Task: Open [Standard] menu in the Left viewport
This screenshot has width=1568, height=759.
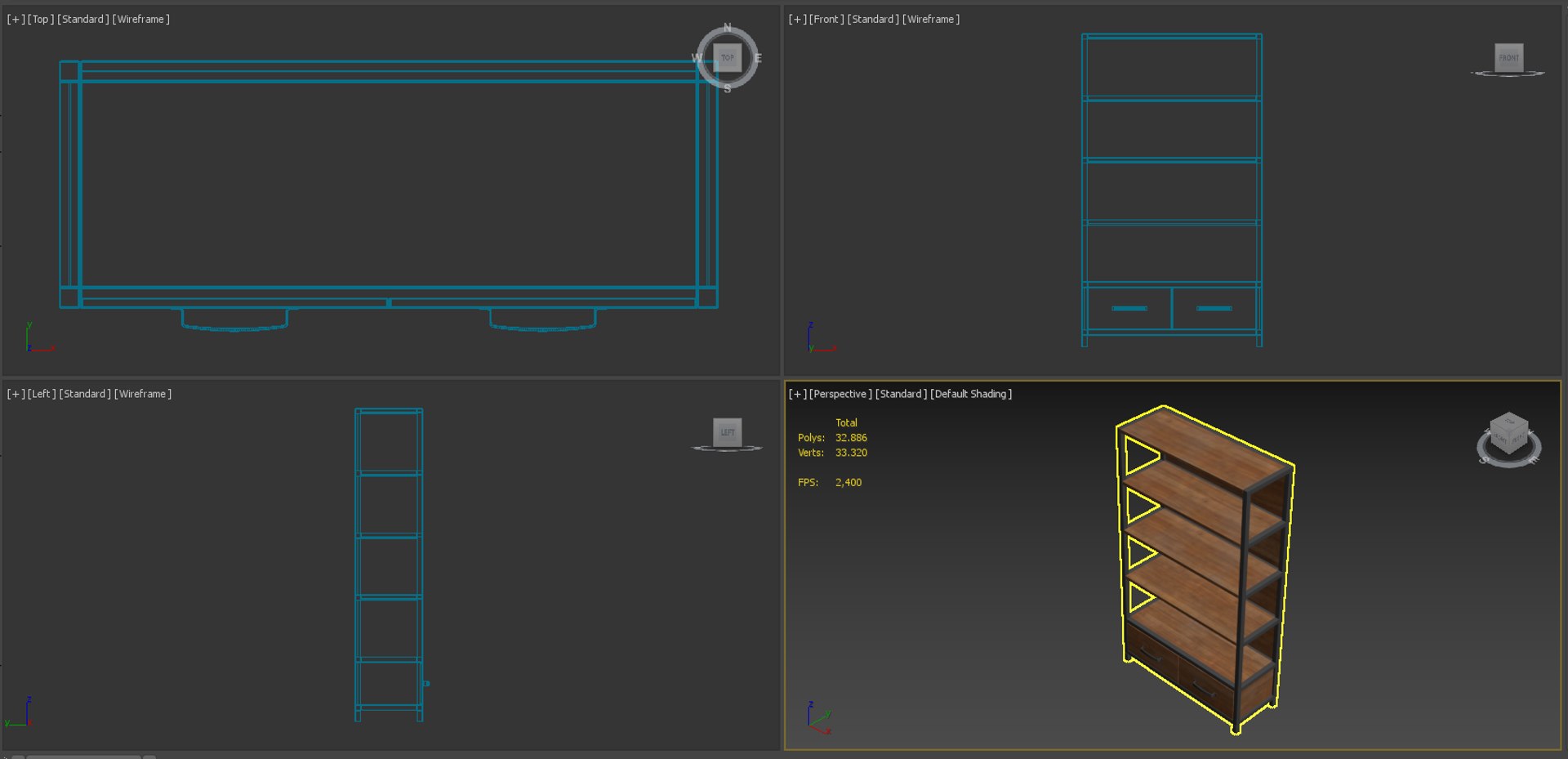Action: (x=85, y=394)
